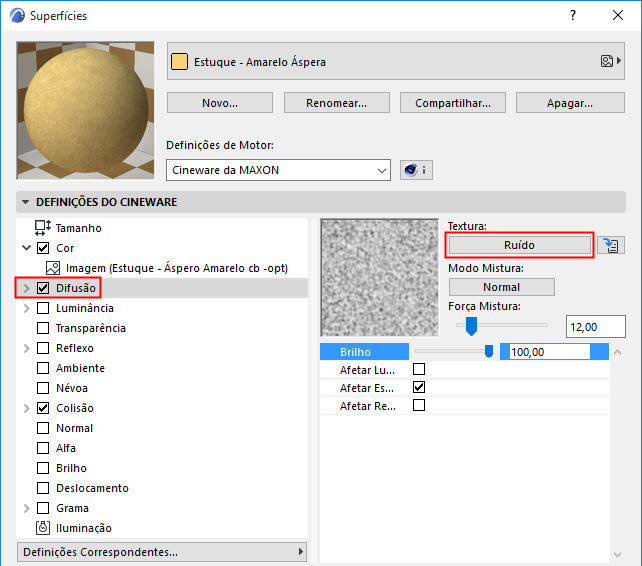Enable the Luminância checkbox
The image size is (642, 566).
pos(43,308)
